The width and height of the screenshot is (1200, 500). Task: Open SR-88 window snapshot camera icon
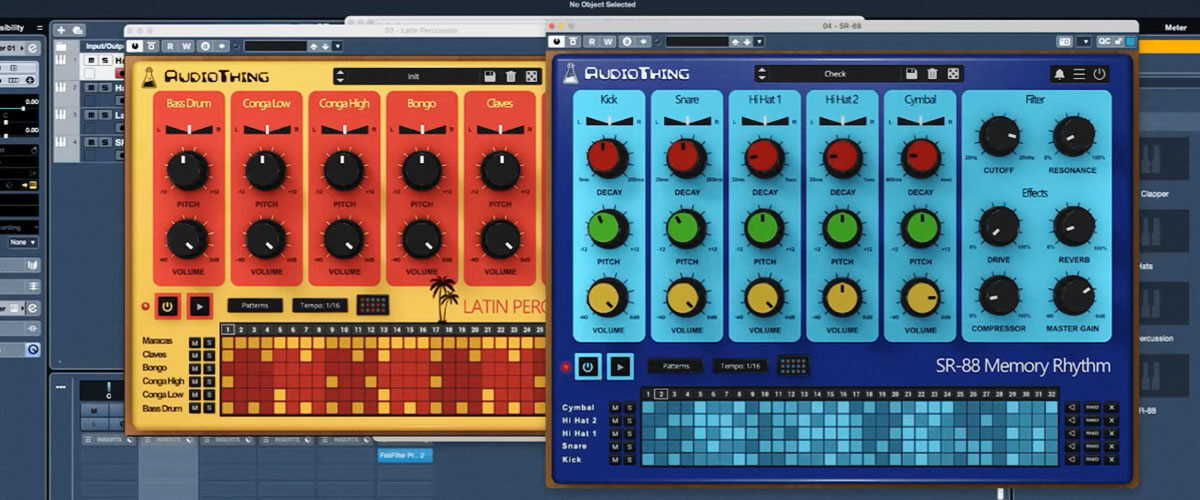pyautogui.click(x=1065, y=41)
